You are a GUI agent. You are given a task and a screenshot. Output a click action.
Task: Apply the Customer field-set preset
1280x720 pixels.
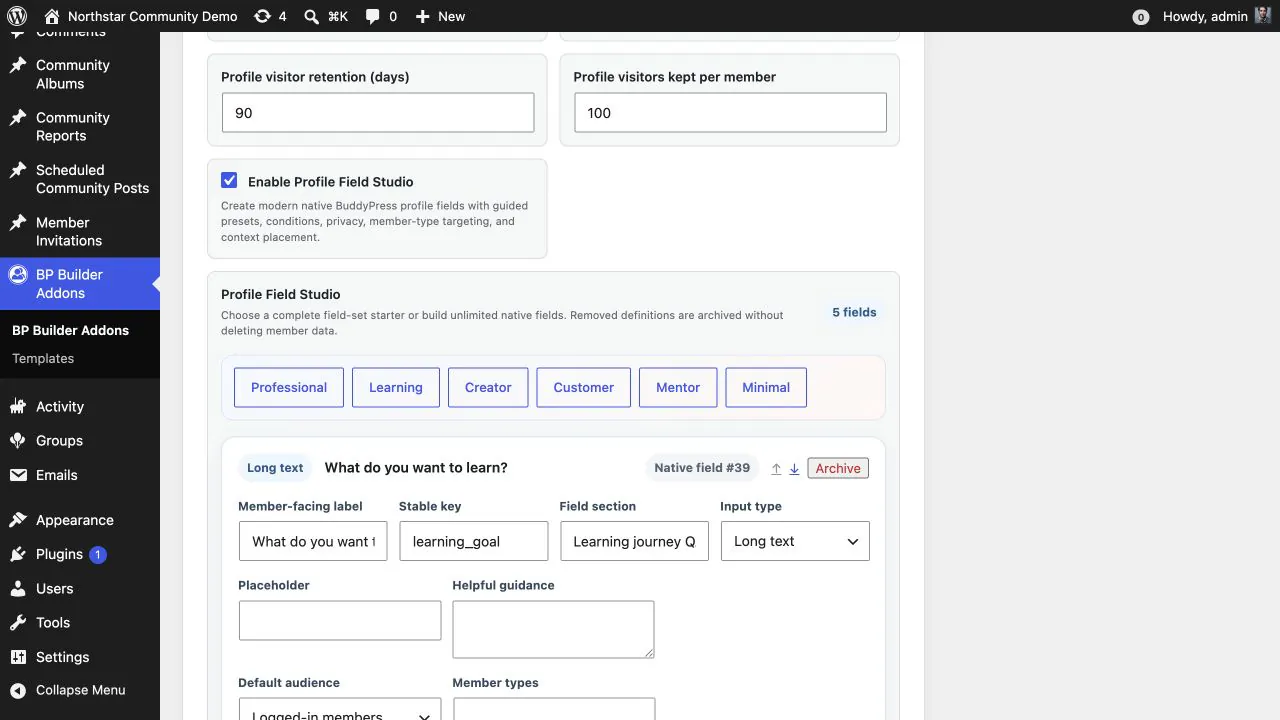pyautogui.click(x=584, y=387)
